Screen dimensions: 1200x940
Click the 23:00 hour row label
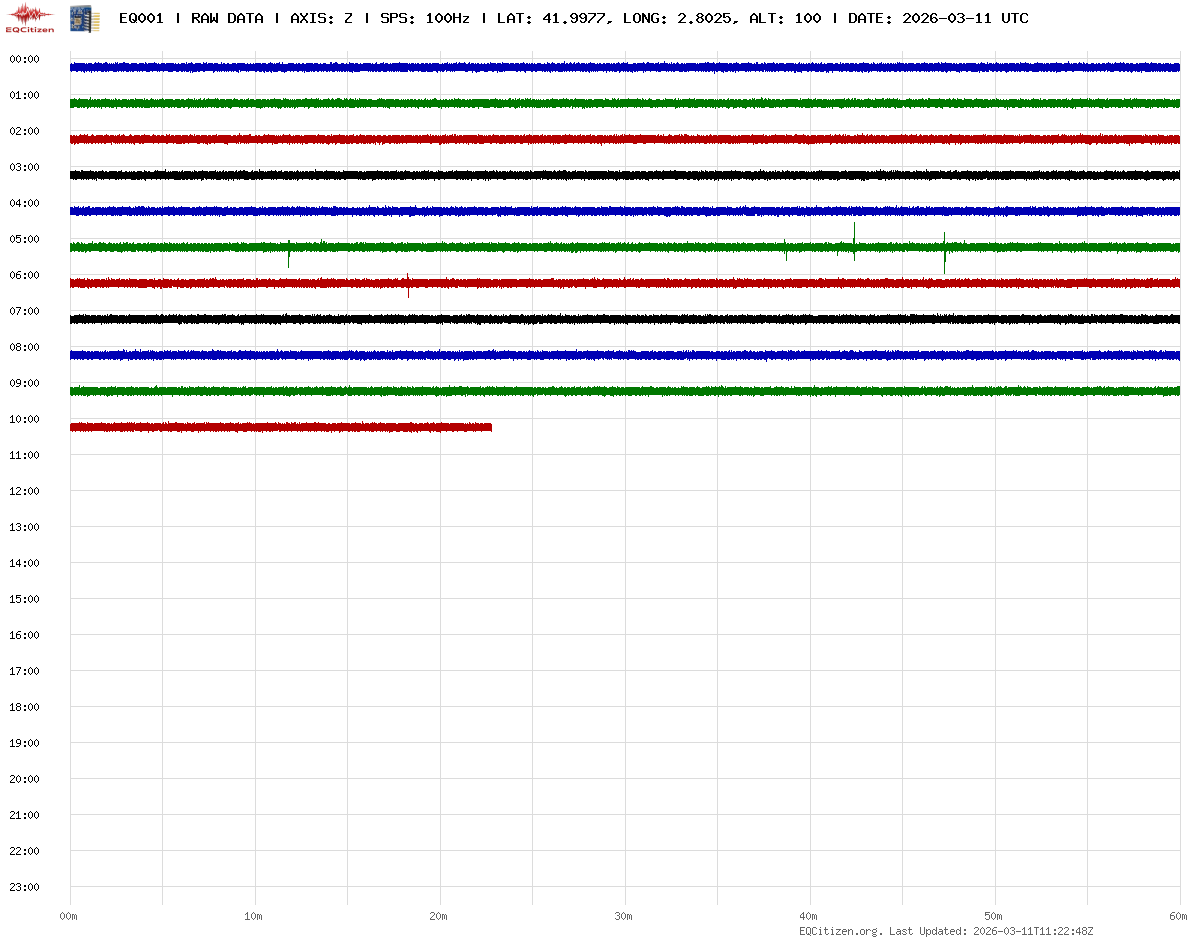24,887
